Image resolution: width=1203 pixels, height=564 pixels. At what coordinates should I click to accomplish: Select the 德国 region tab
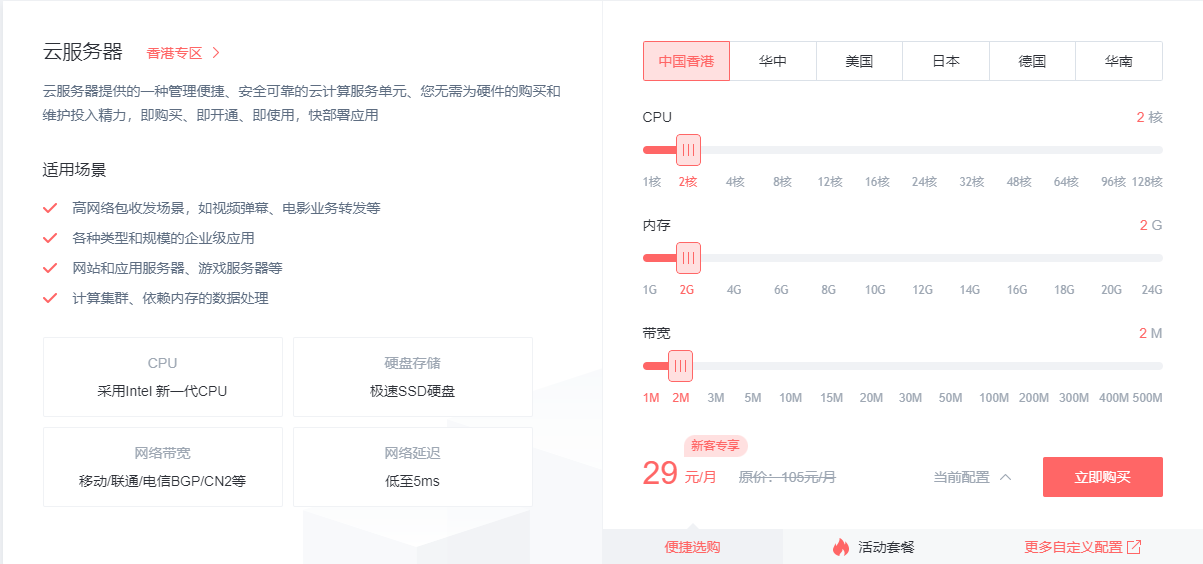pyautogui.click(x=1032, y=61)
